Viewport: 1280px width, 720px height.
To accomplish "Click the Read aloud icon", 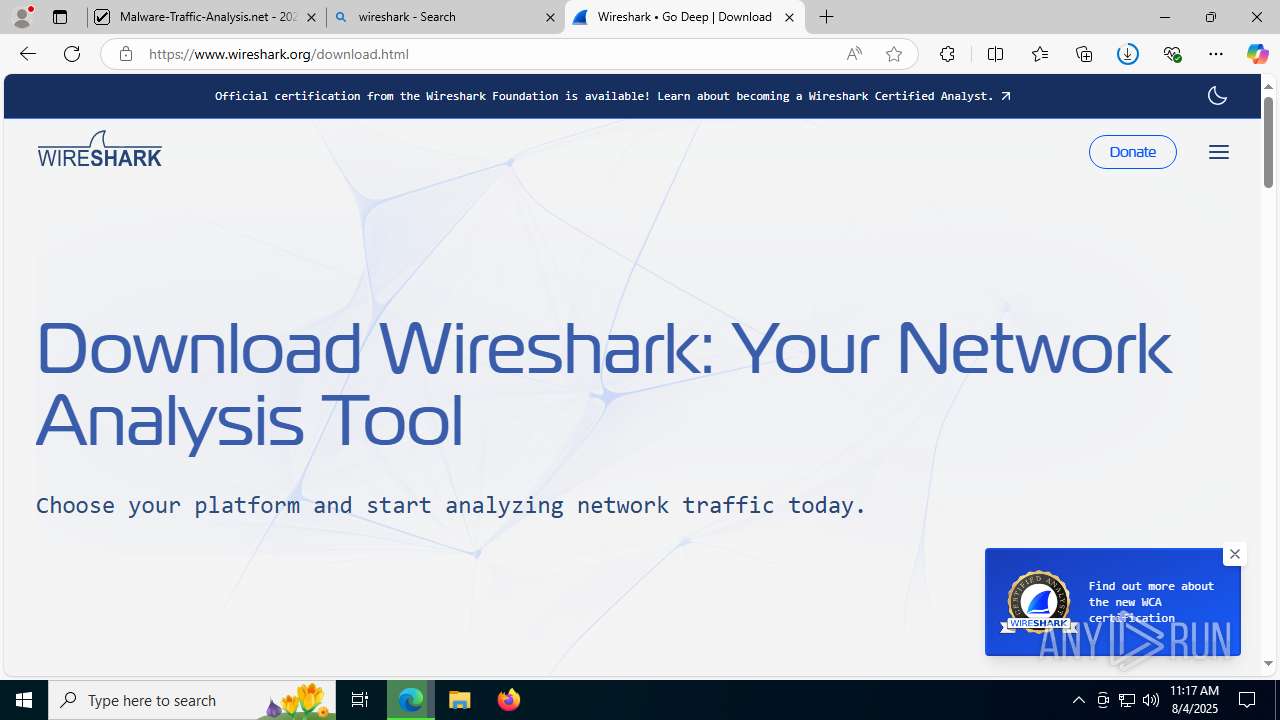I will [x=854, y=54].
